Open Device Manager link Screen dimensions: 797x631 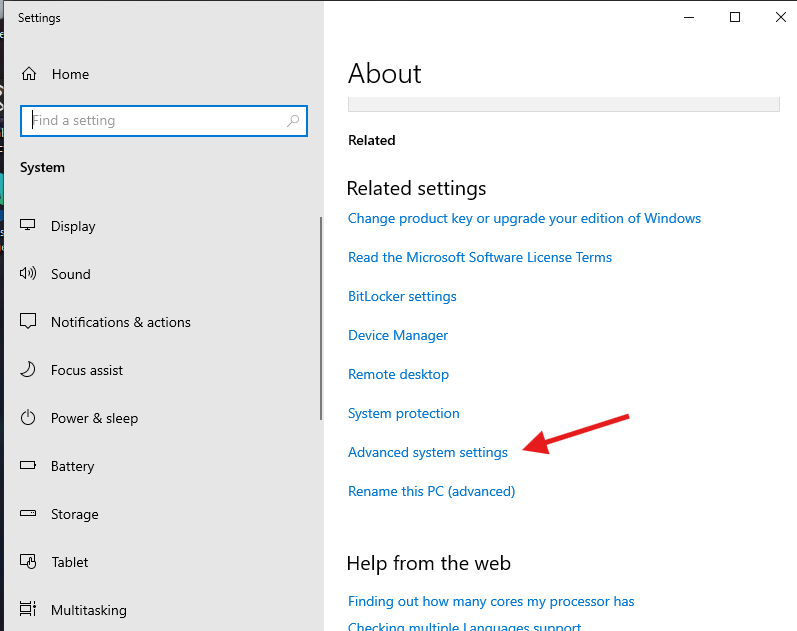point(397,335)
